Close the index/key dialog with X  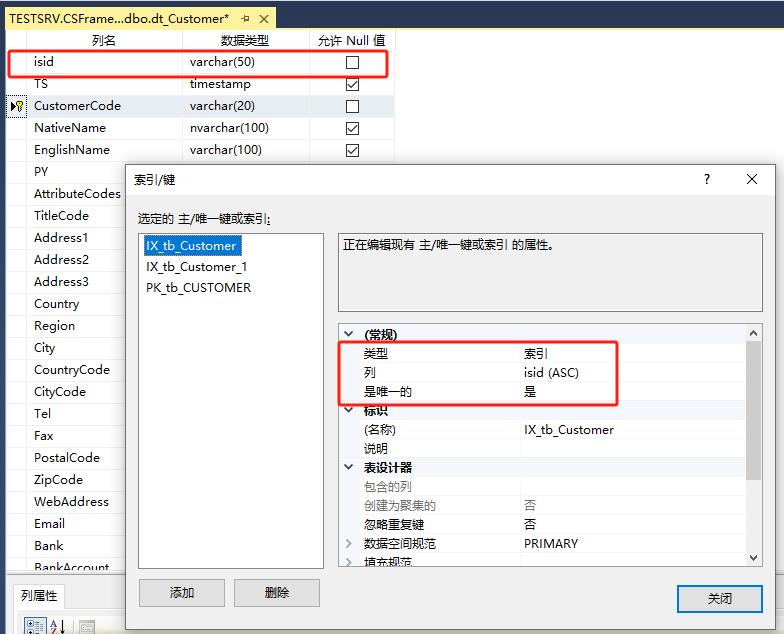752,179
